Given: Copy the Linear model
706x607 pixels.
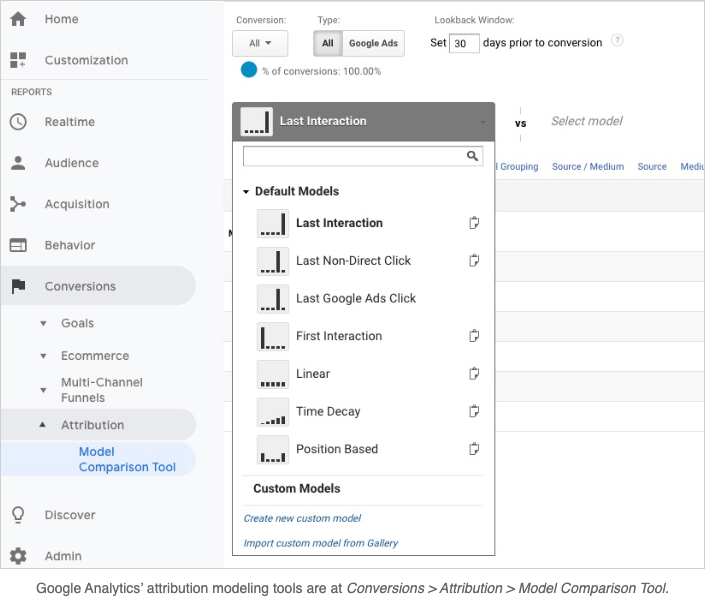Looking at the screenshot, I should [474, 373].
